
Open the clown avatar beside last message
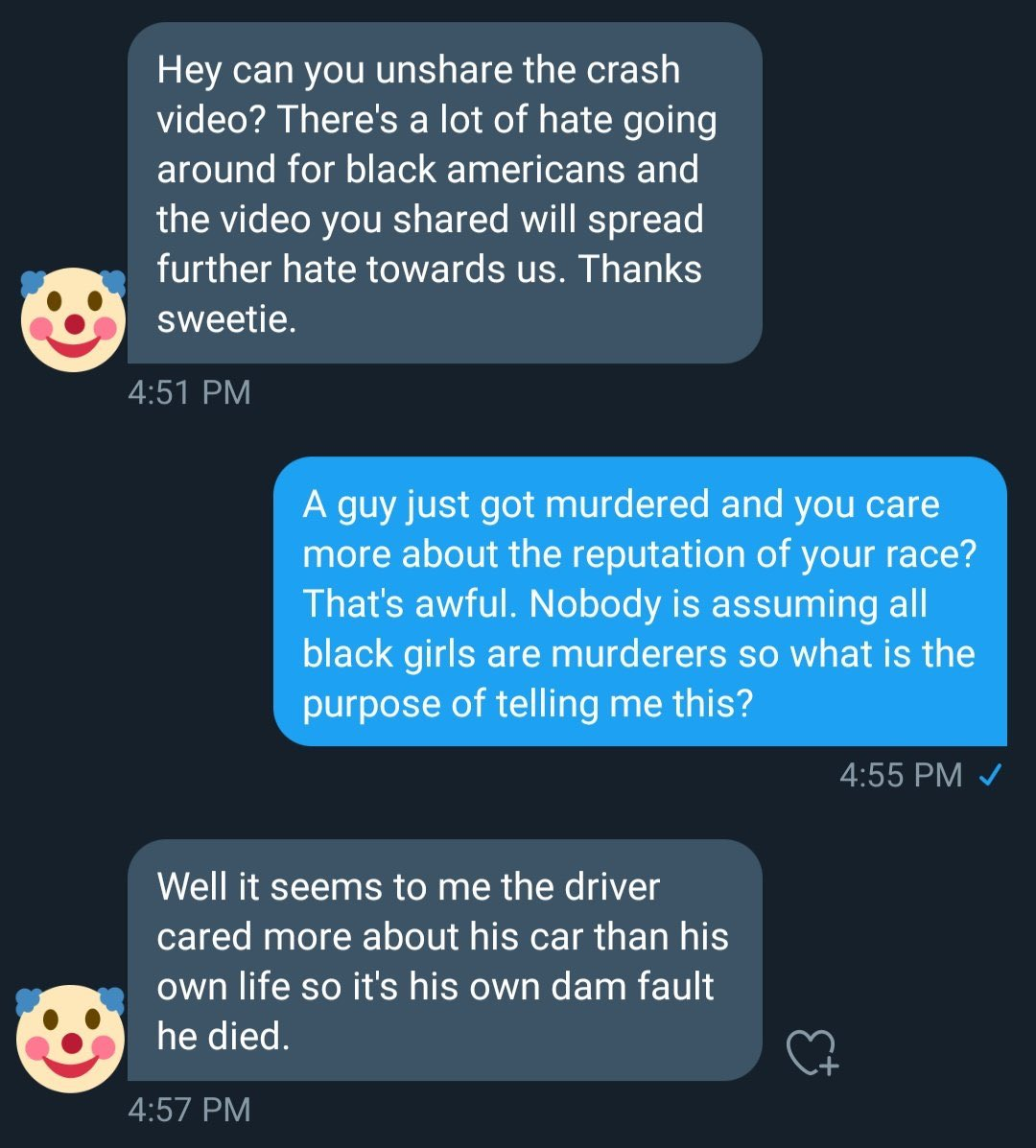point(70,1038)
